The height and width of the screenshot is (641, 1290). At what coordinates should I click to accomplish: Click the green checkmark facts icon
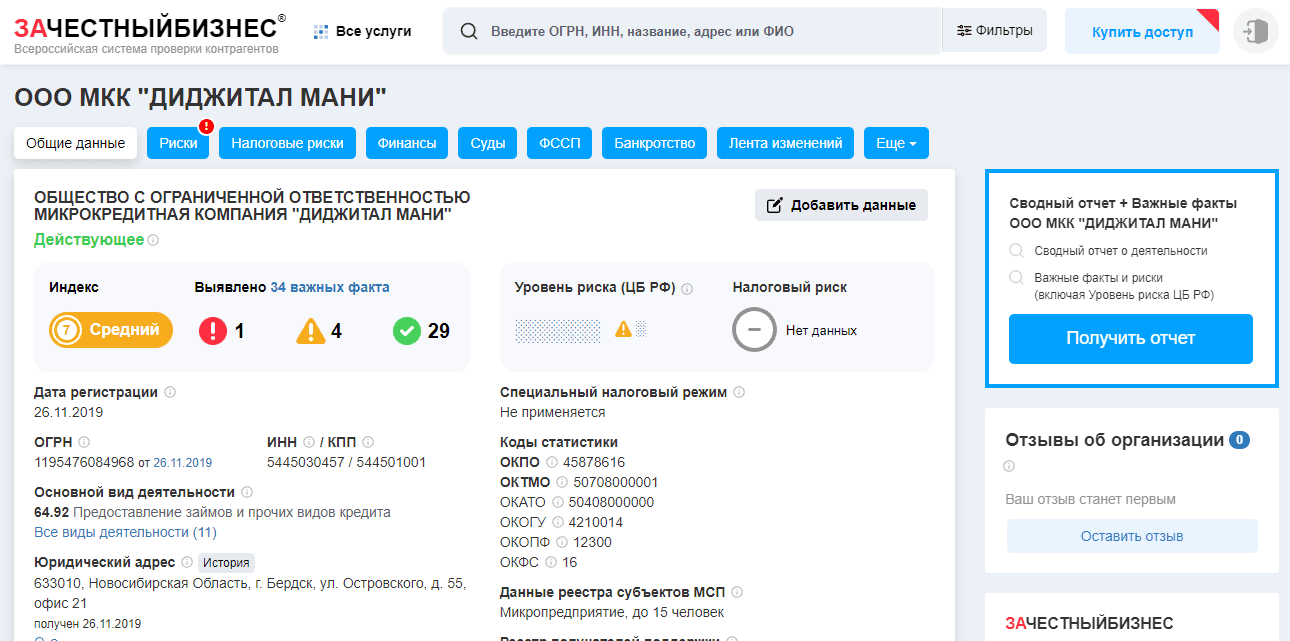(x=407, y=330)
